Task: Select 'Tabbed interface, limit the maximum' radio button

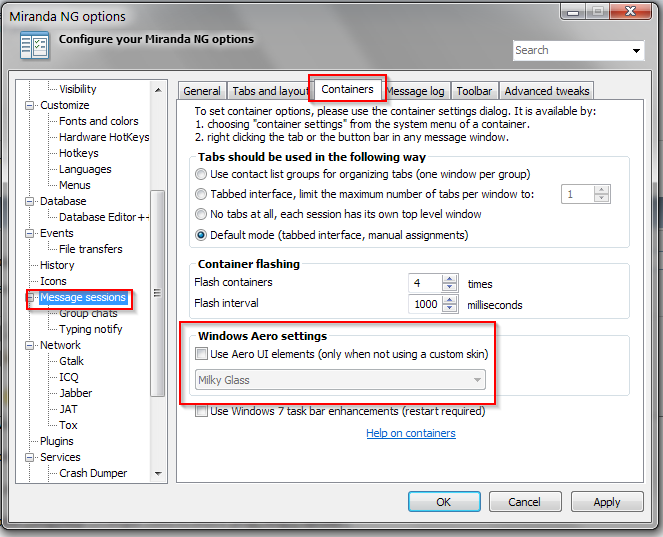Action: pyautogui.click(x=201, y=194)
